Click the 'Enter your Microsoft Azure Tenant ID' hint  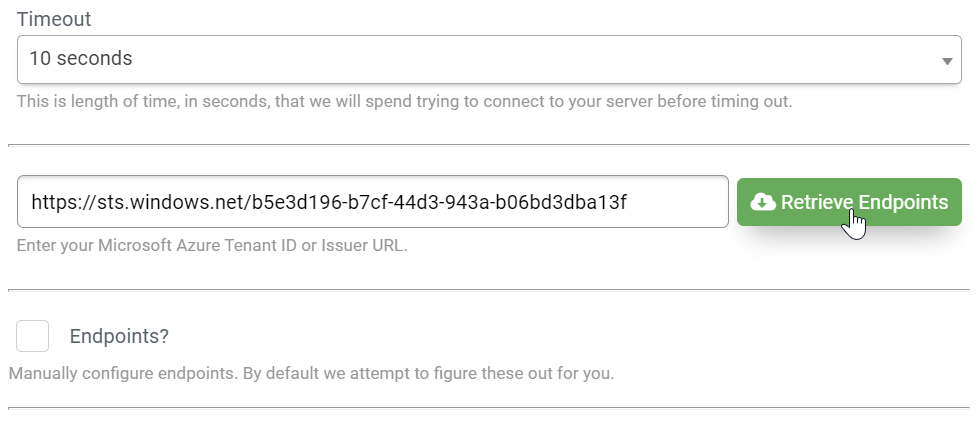point(212,244)
